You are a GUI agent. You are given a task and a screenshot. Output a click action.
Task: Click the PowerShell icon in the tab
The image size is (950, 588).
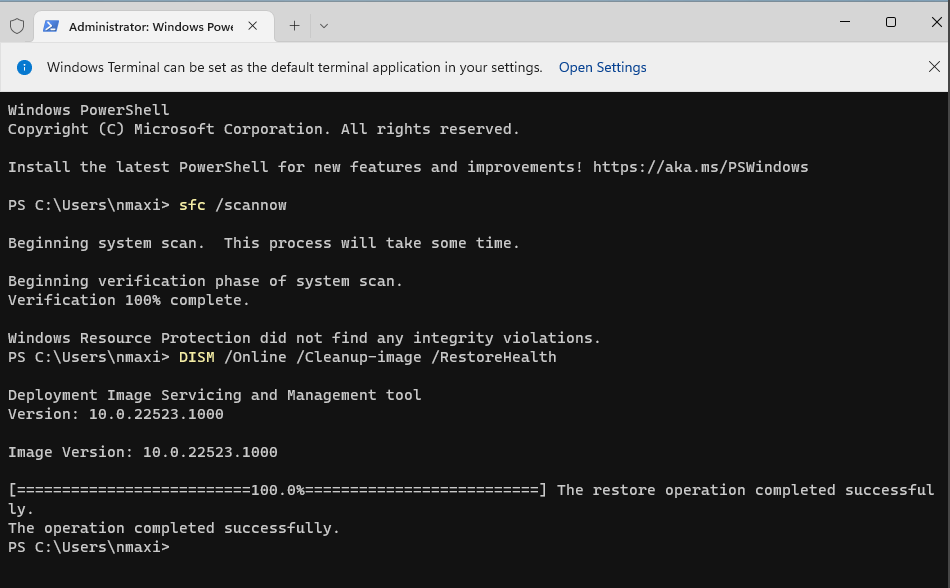[x=51, y=26]
